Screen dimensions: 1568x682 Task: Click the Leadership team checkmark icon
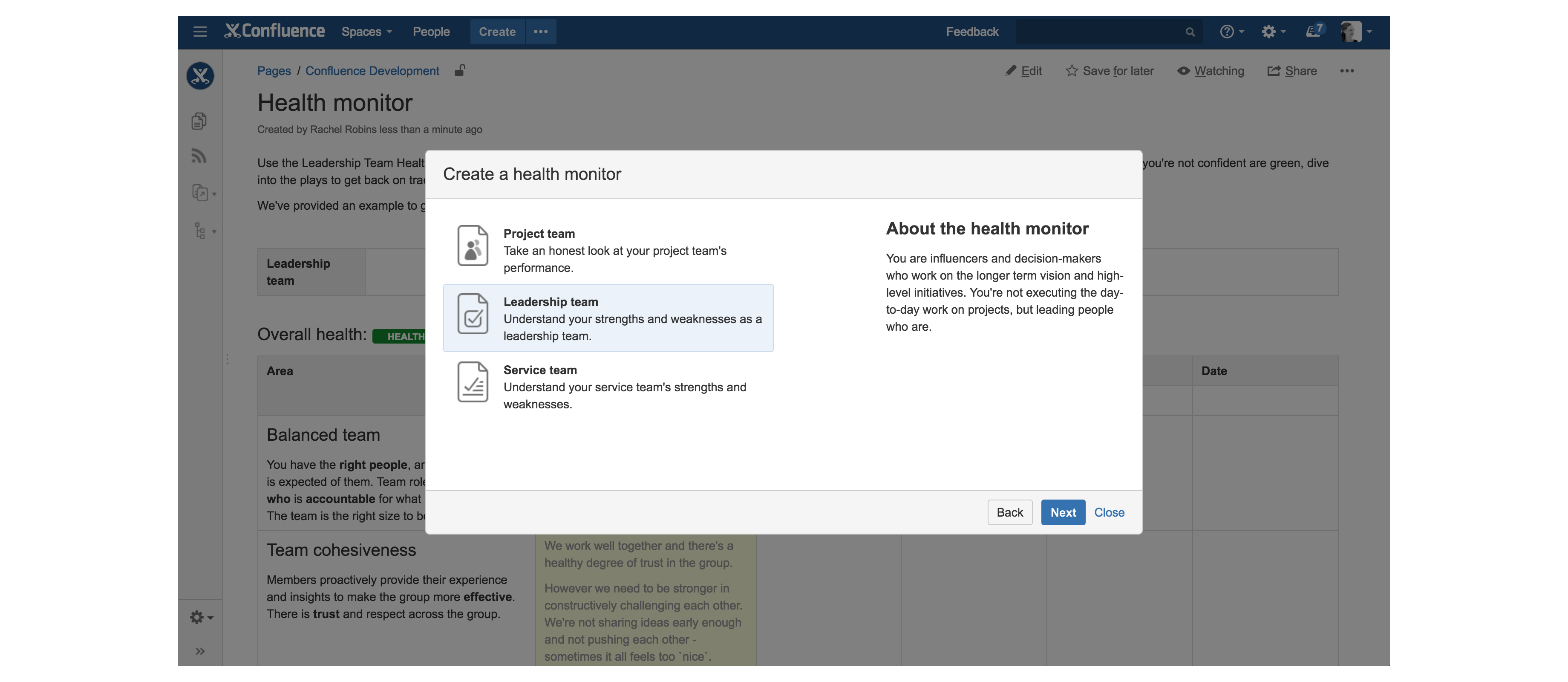(473, 314)
